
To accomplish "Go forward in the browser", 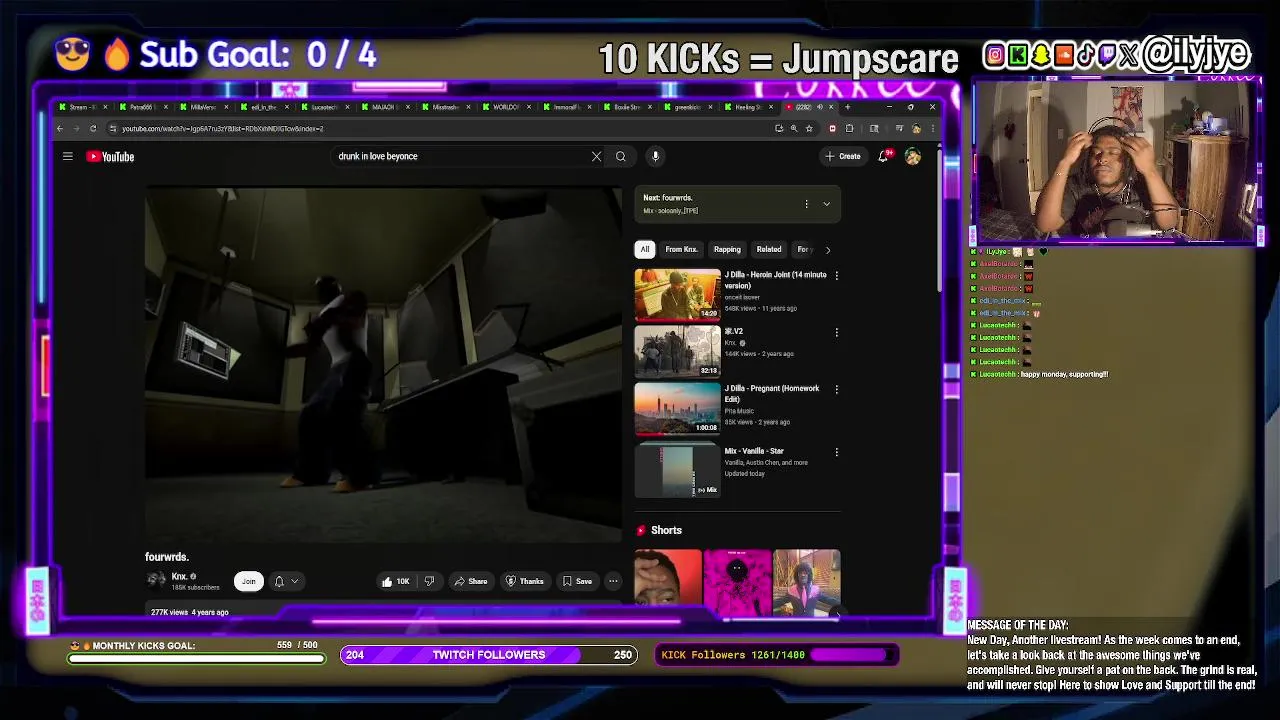I will pyautogui.click(x=76, y=128).
